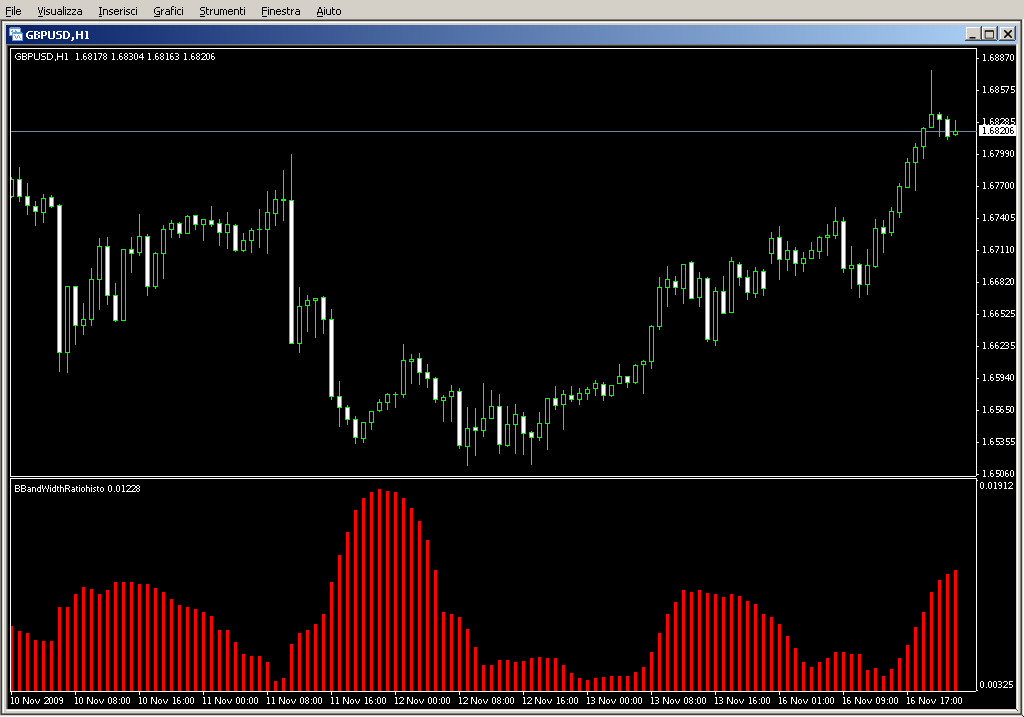The width and height of the screenshot is (1024, 717).
Task: Open the Grafici menu
Action: (168, 11)
